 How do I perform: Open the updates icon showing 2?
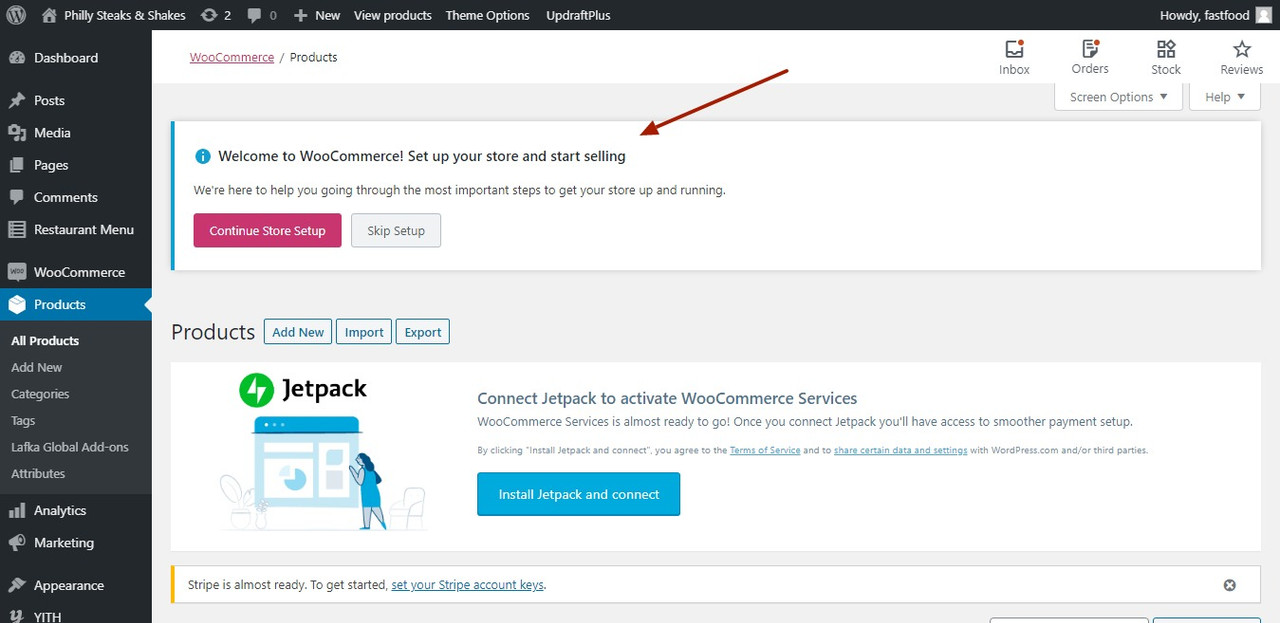pos(208,15)
